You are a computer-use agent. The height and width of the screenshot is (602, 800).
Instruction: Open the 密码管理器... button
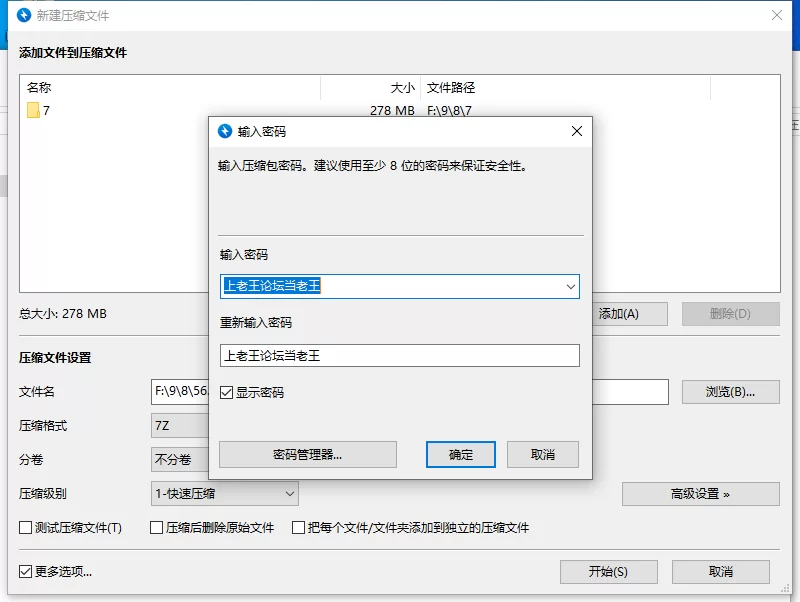308,455
